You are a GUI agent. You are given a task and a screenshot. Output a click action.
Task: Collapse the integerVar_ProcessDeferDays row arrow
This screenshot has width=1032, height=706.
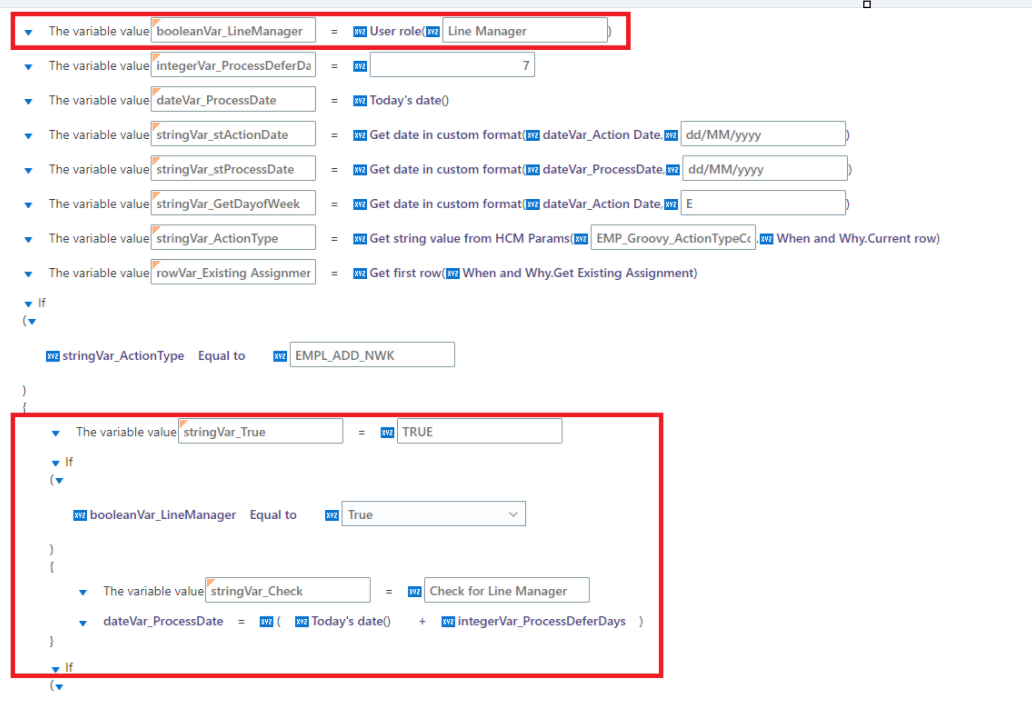point(28,66)
